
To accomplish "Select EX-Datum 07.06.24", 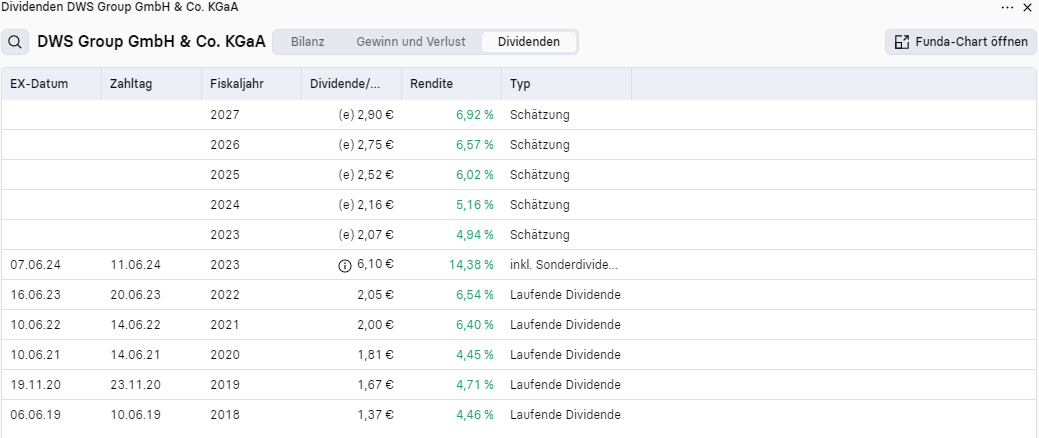I will pos(35,264).
